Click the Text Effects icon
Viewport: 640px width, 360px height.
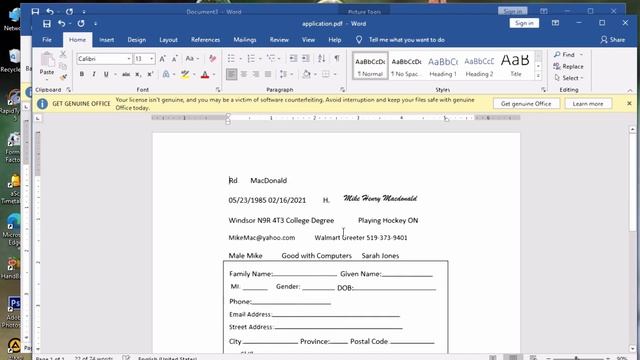[x=166, y=74]
